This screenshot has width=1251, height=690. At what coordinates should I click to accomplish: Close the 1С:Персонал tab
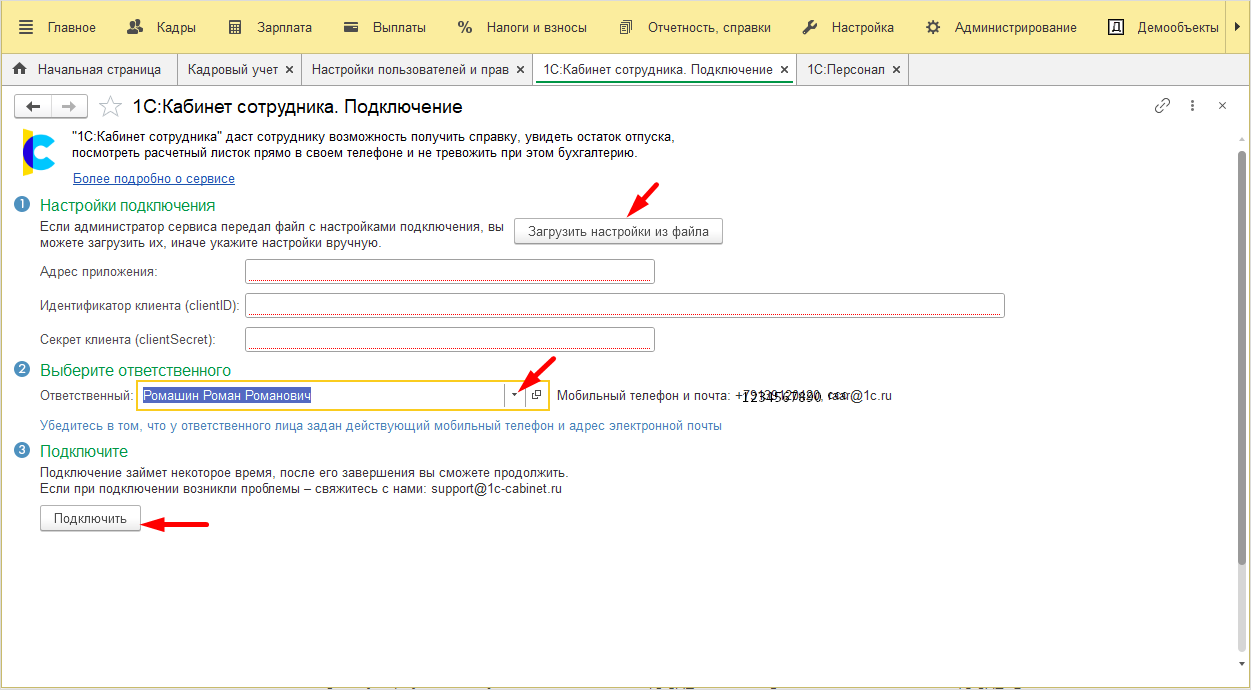[896, 70]
